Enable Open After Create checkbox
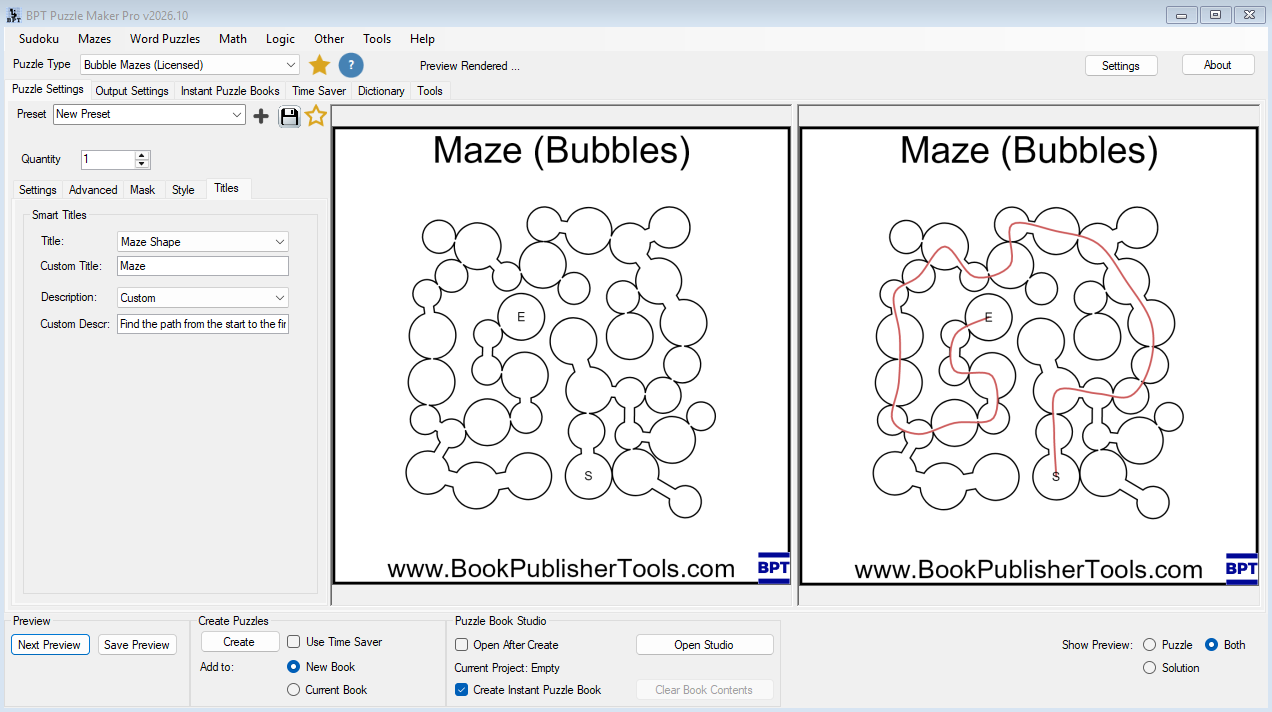The image size is (1272, 712). 462,645
